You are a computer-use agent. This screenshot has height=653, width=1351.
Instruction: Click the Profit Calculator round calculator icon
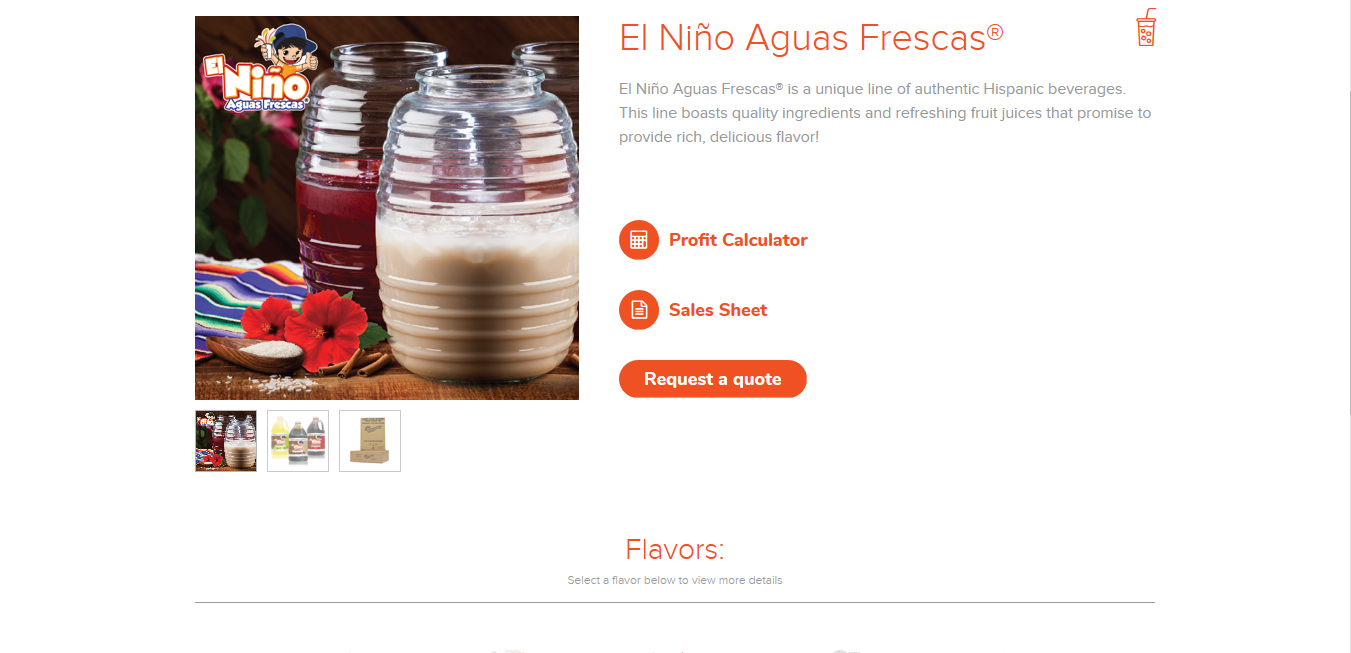pyautogui.click(x=639, y=240)
